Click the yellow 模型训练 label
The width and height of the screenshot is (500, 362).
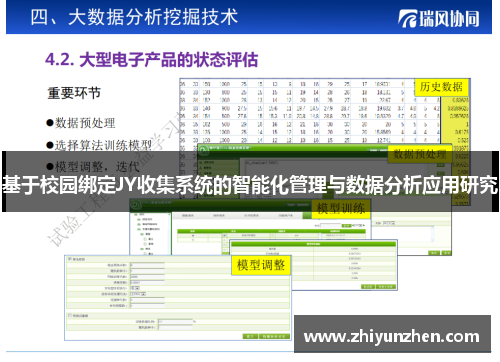tap(341, 209)
